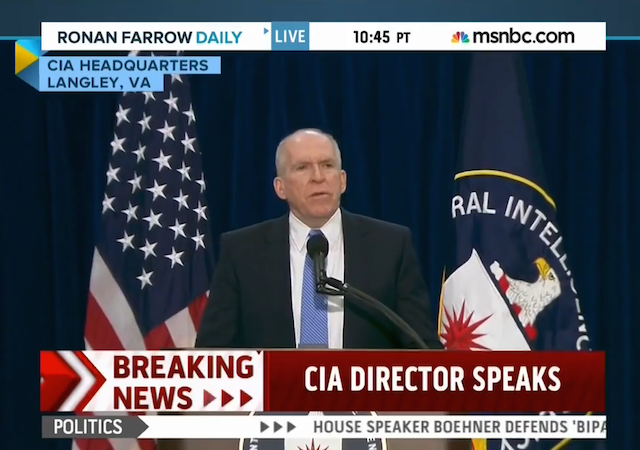
Task: Click the eagle on the CIA seal flag
Action: click(x=527, y=293)
